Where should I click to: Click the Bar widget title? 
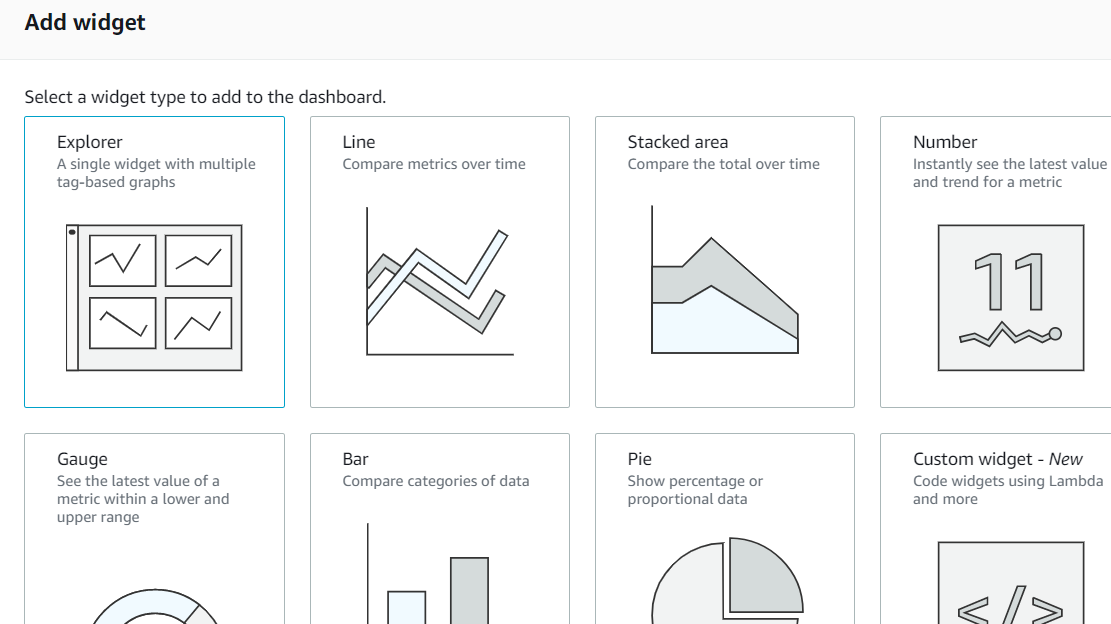[x=355, y=459]
